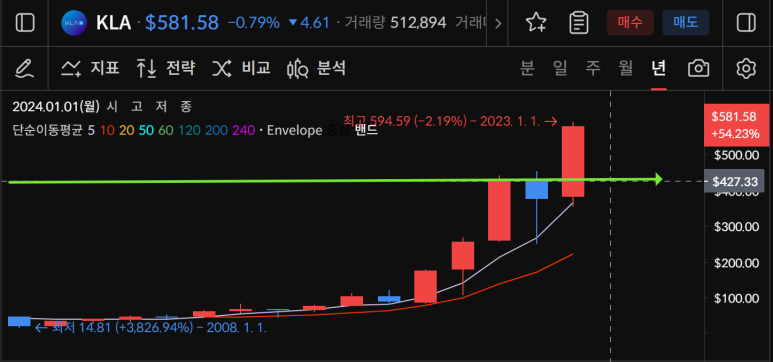Click the 거래량 512,894 volume text
Screen dimensions: 773x362
pos(395,23)
